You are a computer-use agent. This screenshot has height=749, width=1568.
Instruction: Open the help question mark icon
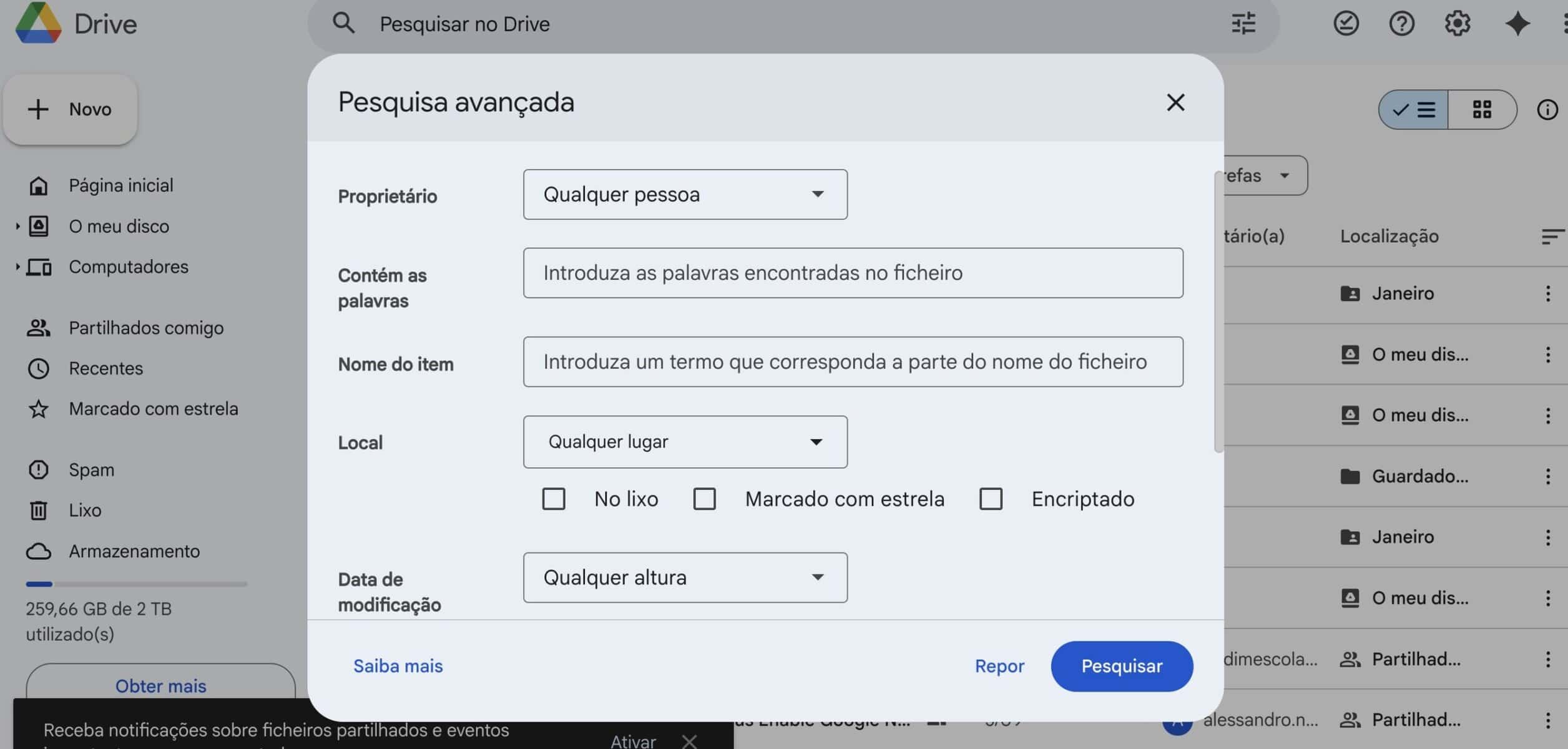1401,24
